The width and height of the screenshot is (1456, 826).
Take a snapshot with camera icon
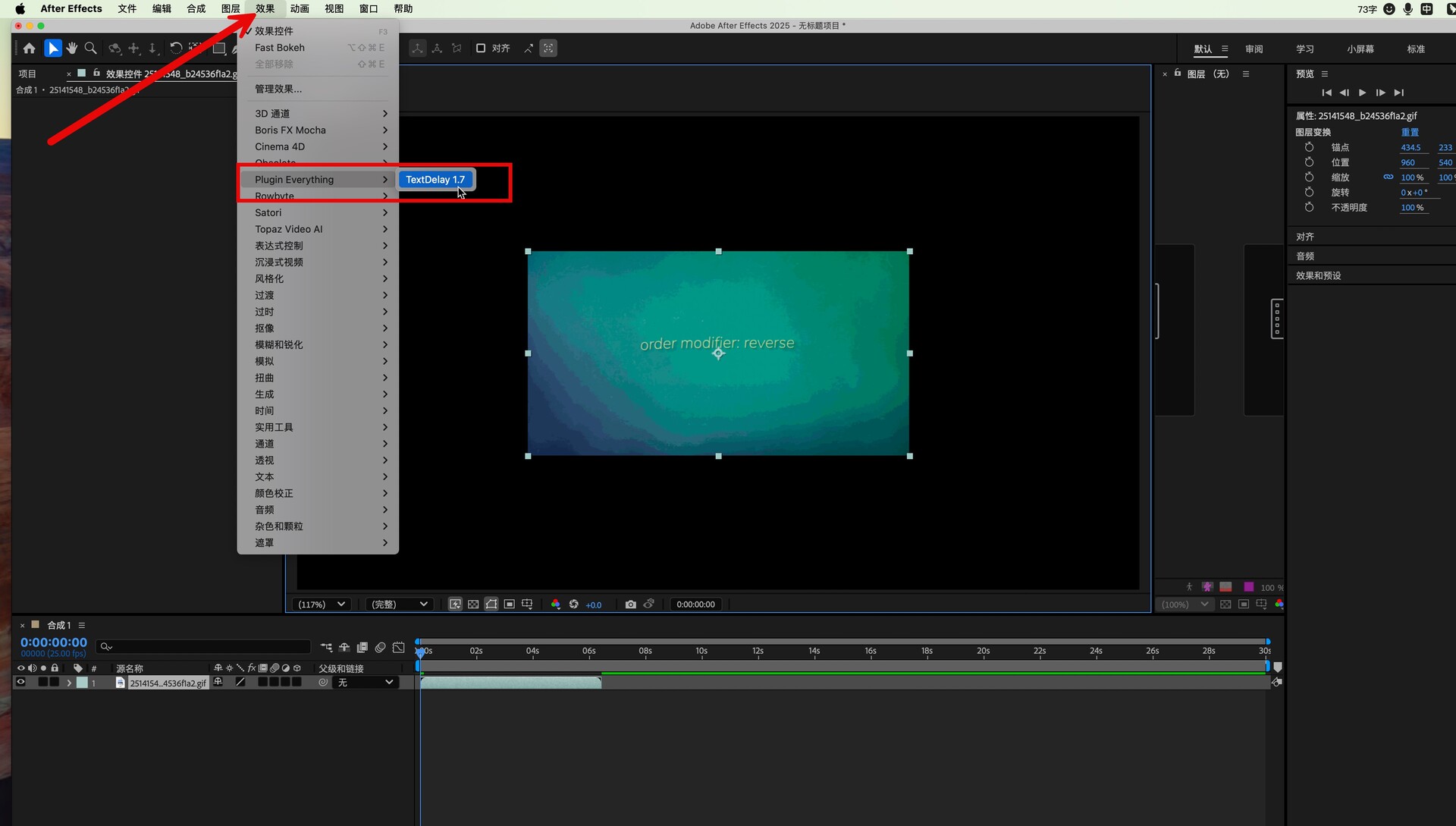(x=630, y=605)
